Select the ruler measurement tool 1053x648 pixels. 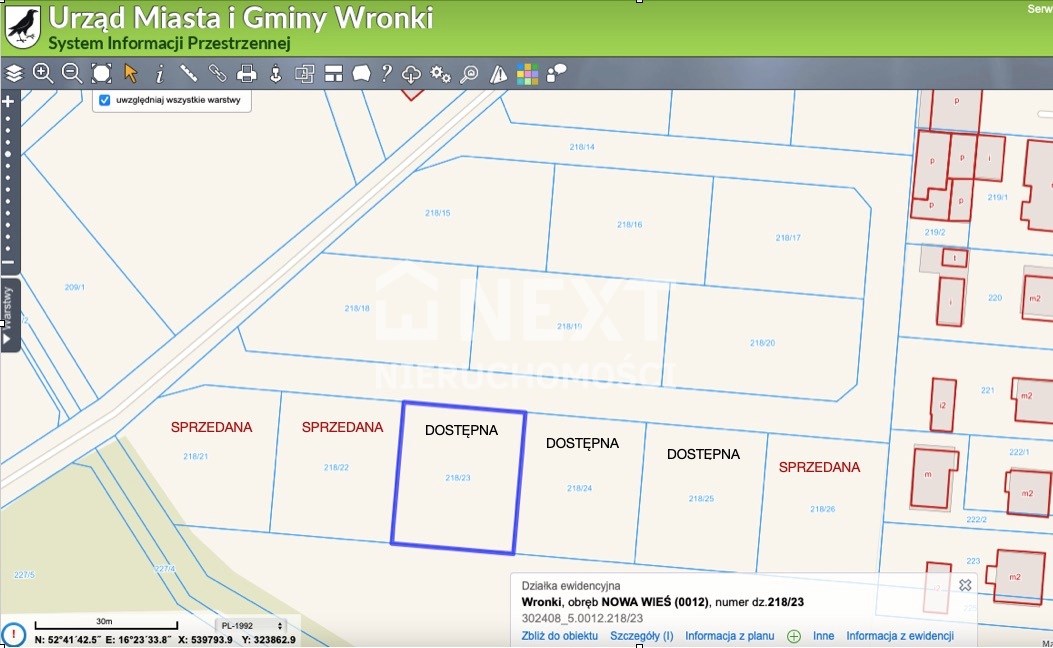(188, 73)
